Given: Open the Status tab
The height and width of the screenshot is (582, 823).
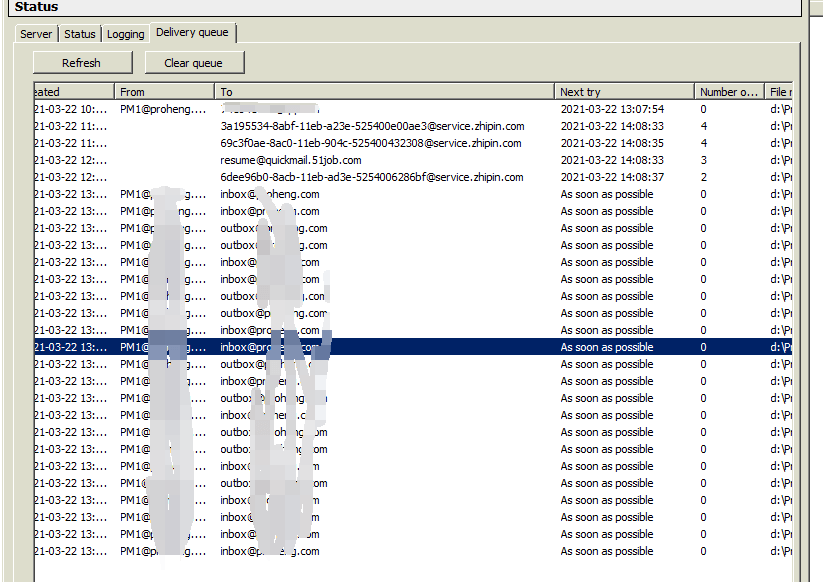Looking at the screenshot, I should [x=80, y=34].
